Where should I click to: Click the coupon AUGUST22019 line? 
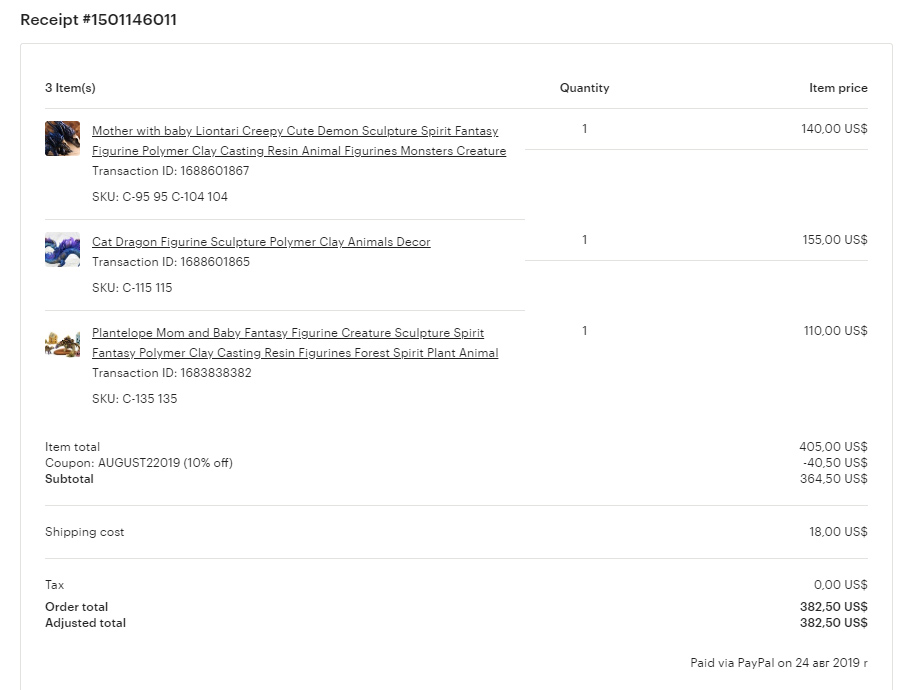[x=139, y=463]
